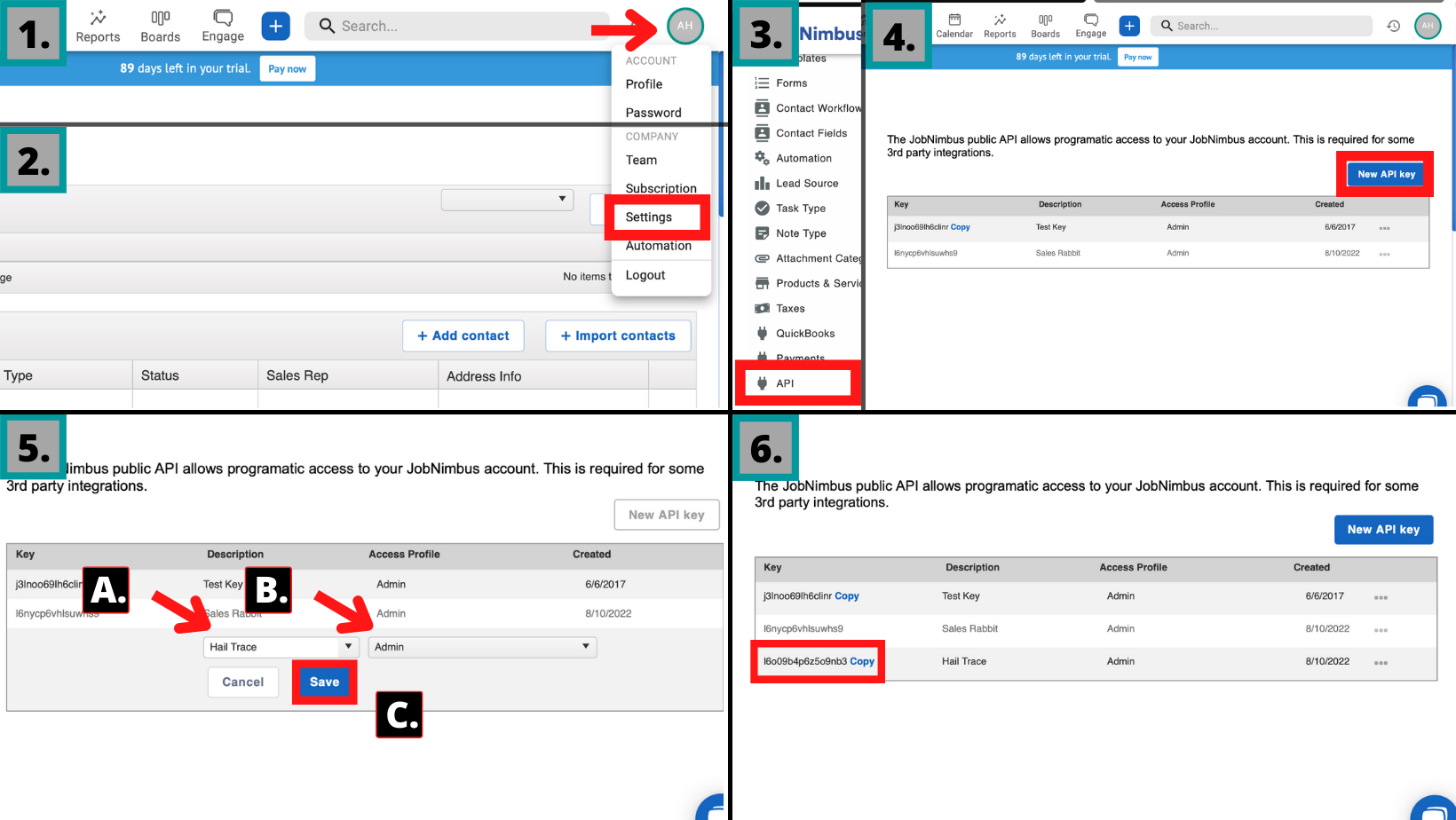Open the chat bubble in step 6 corner

point(1433,808)
